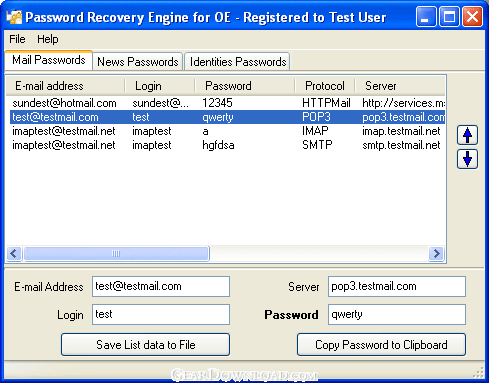Sort by Login column header

click(x=160, y=86)
